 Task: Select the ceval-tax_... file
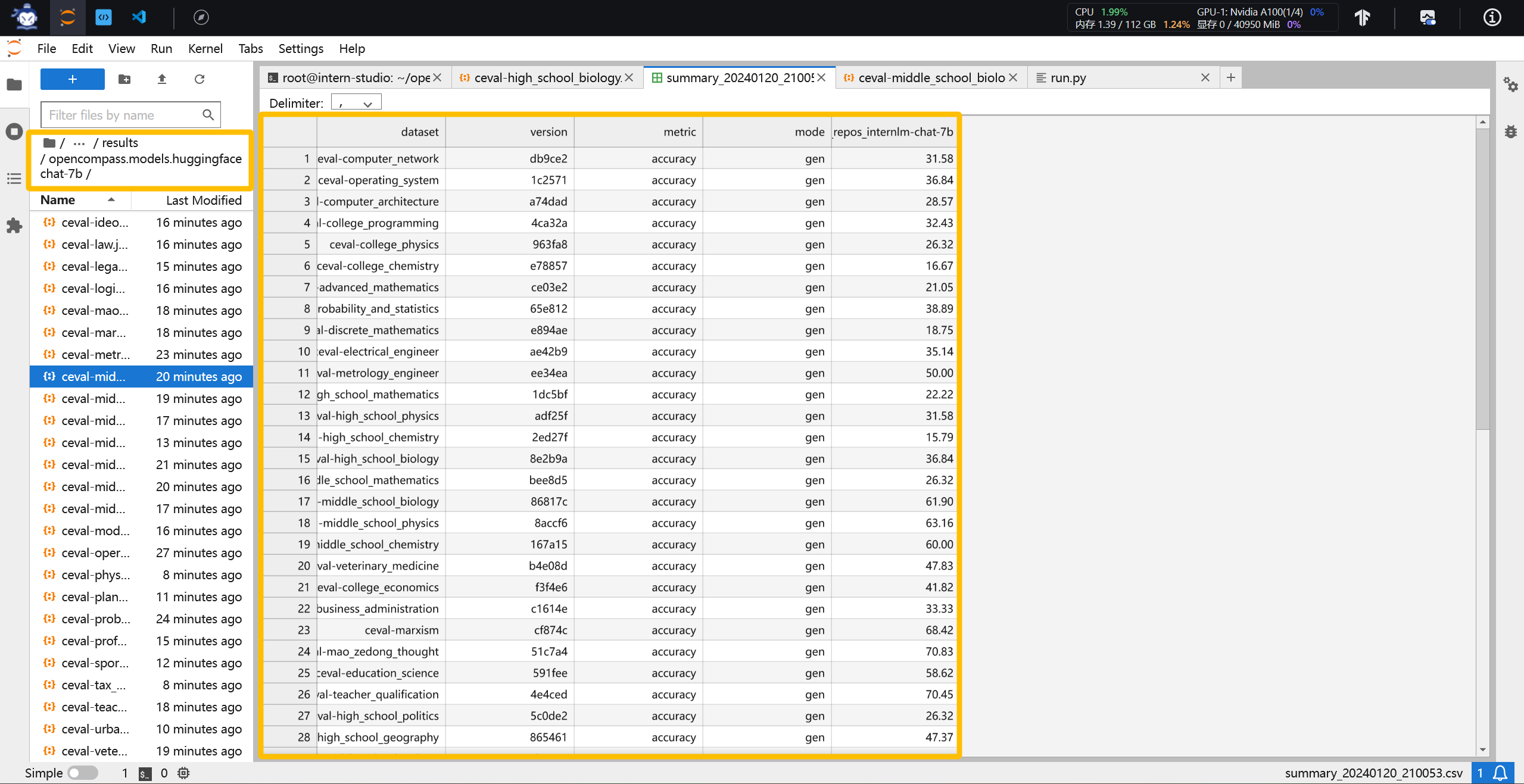(x=142, y=685)
